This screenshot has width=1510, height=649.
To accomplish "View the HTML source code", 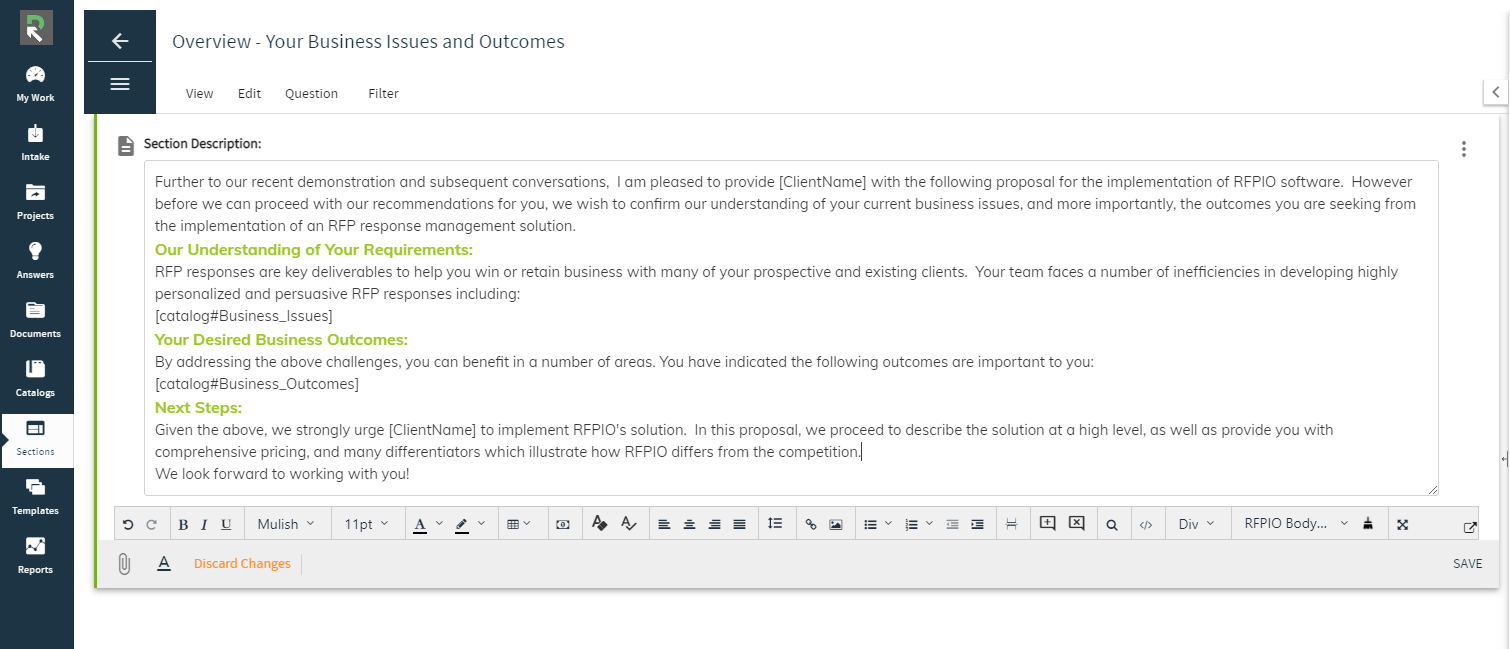I will point(1146,524).
